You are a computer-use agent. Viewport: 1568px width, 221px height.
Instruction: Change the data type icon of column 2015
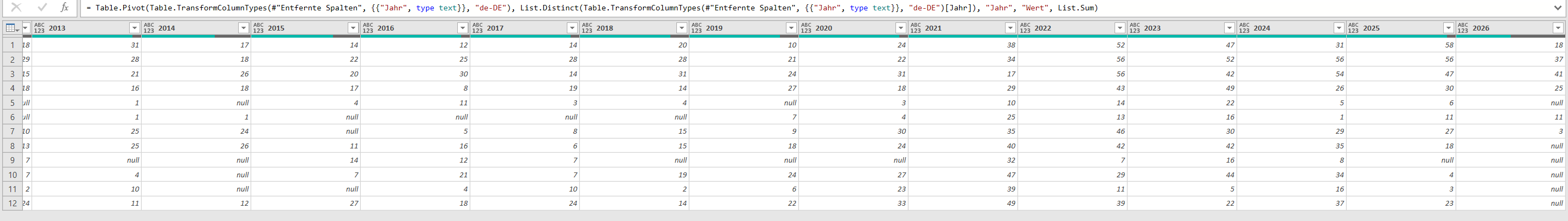(x=259, y=28)
